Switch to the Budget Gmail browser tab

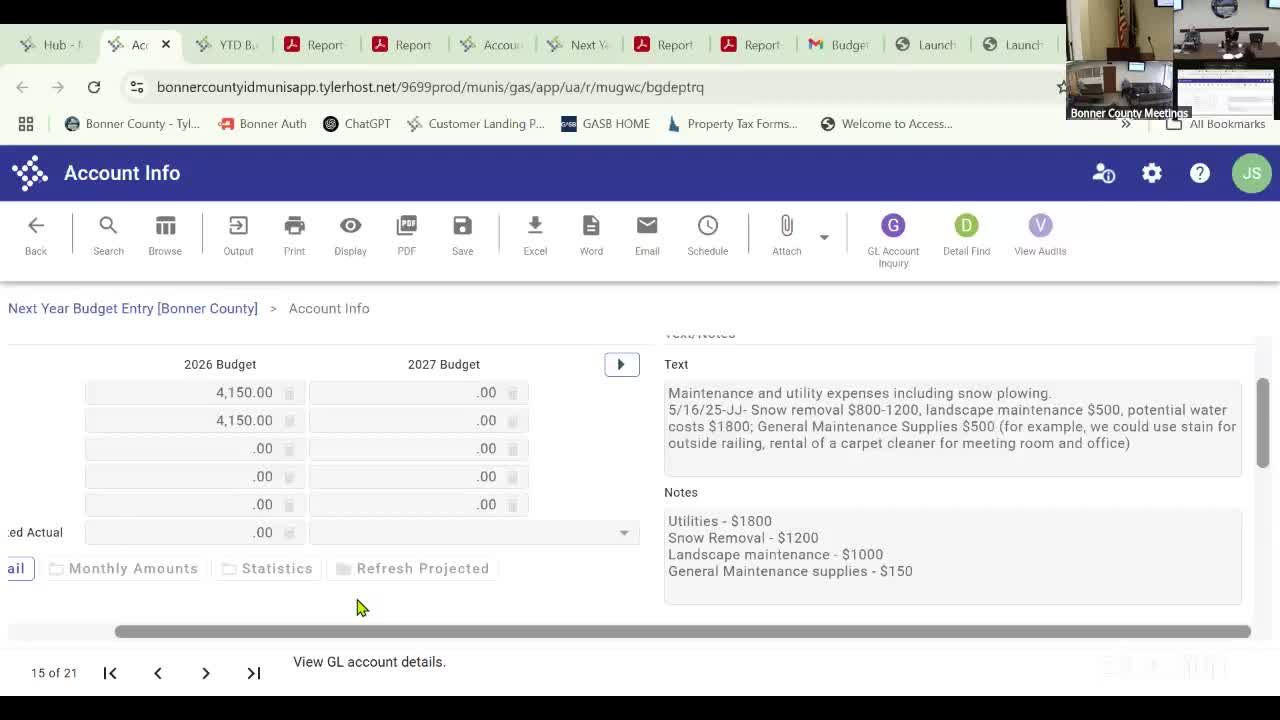(838, 45)
